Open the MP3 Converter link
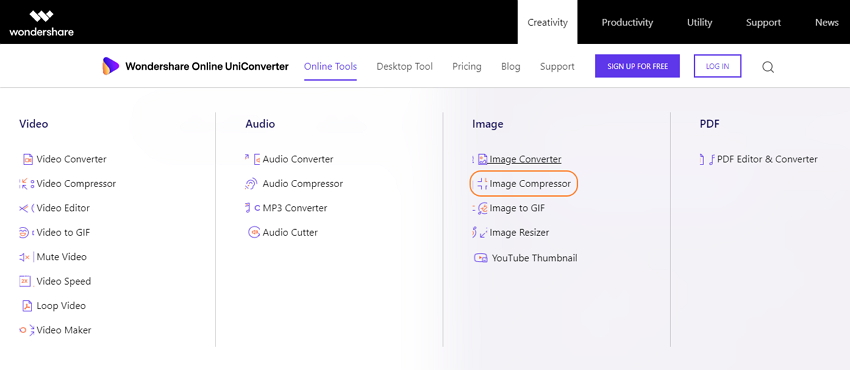Screen dimensions: 850x370 point(295,208)
